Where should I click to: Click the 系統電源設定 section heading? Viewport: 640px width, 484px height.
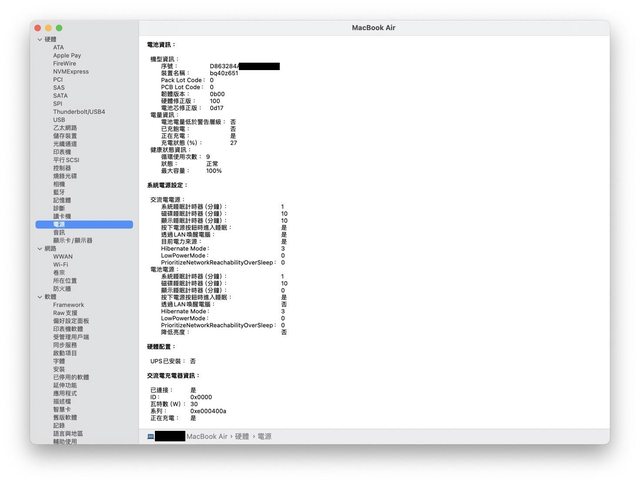[x=167, y=185]
